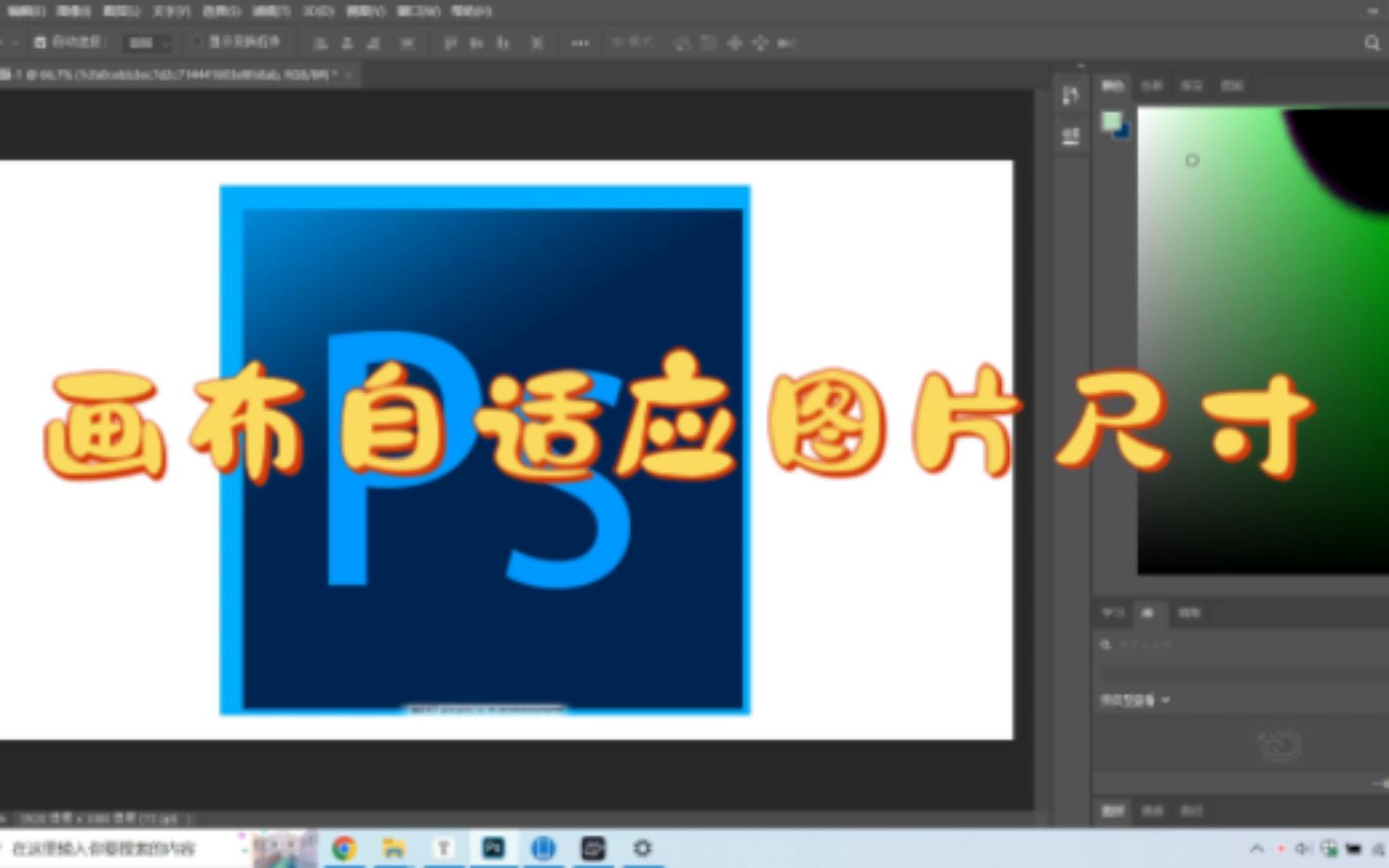
Task: Click Align left edges icon
Action: coord(320,43)
